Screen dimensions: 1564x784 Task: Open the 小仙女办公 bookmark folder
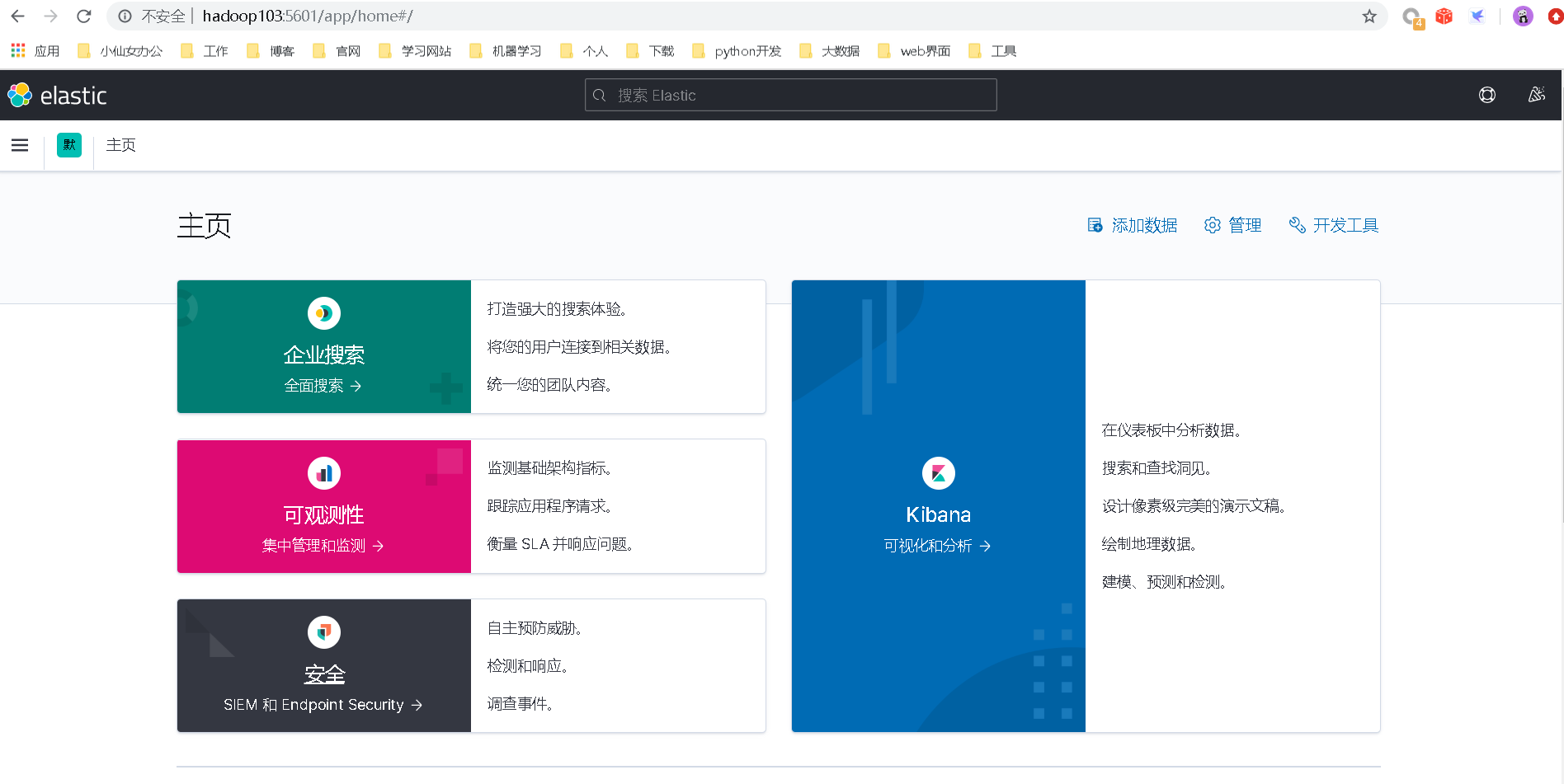point(120,51)
